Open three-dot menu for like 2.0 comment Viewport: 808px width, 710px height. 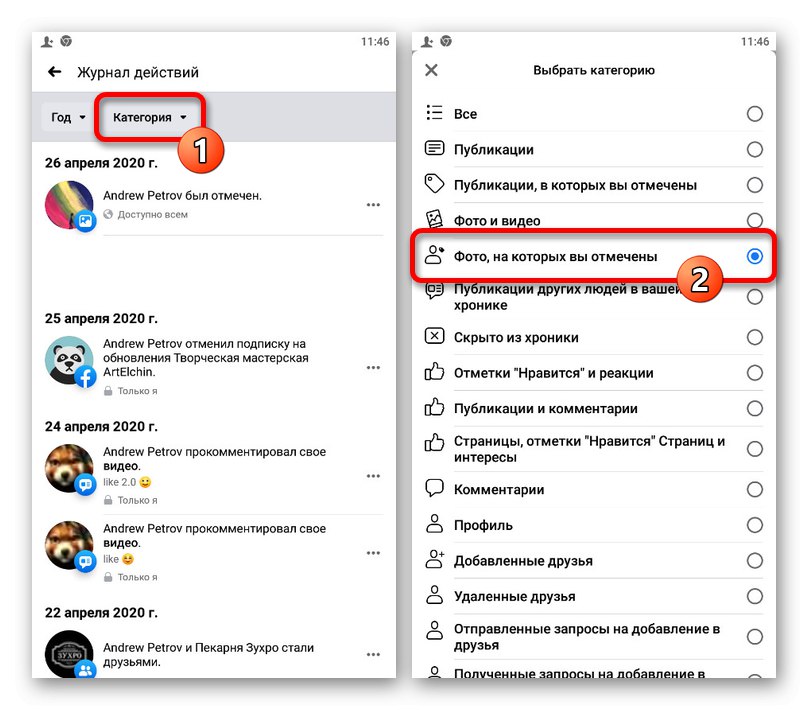tap(373, 476)
